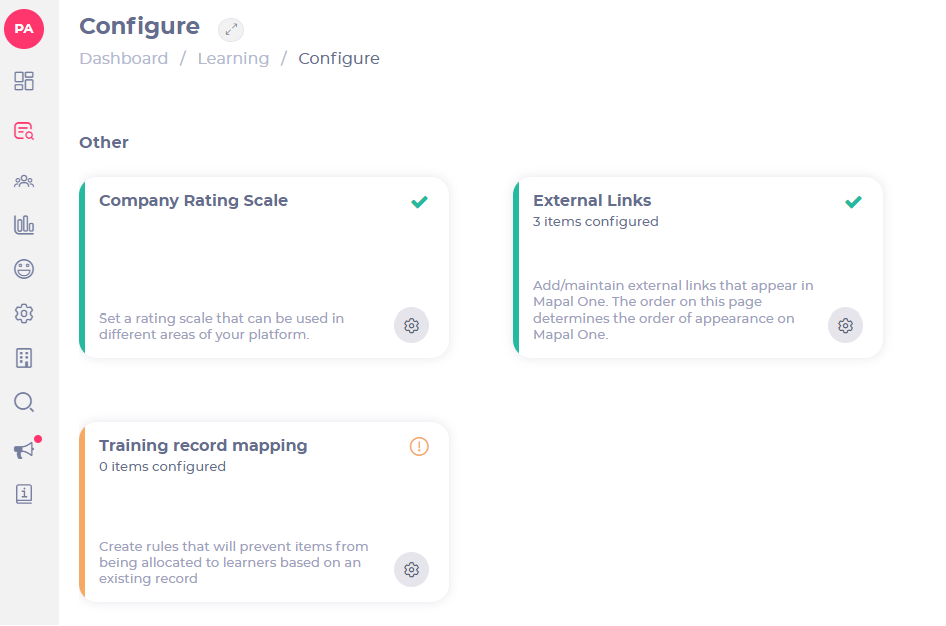The height and width of the screenshot is (626, 946).
Task: Click the Training record mapping warning icon
Action: (x=419, y=446)
